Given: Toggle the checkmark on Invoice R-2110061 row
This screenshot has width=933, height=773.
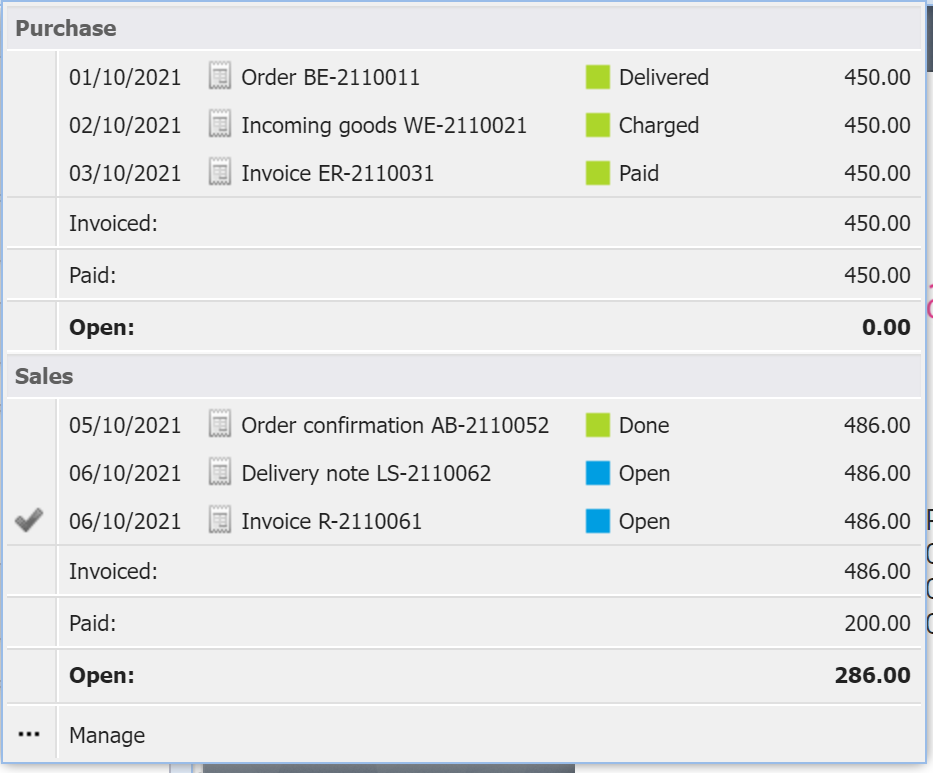Looking at the screenshot, I should tap(29, 520).
